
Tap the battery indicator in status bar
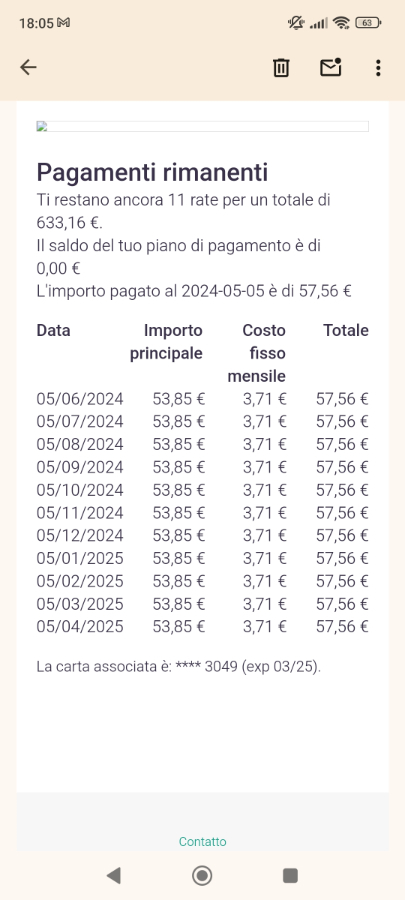click(x=369, y=23)
